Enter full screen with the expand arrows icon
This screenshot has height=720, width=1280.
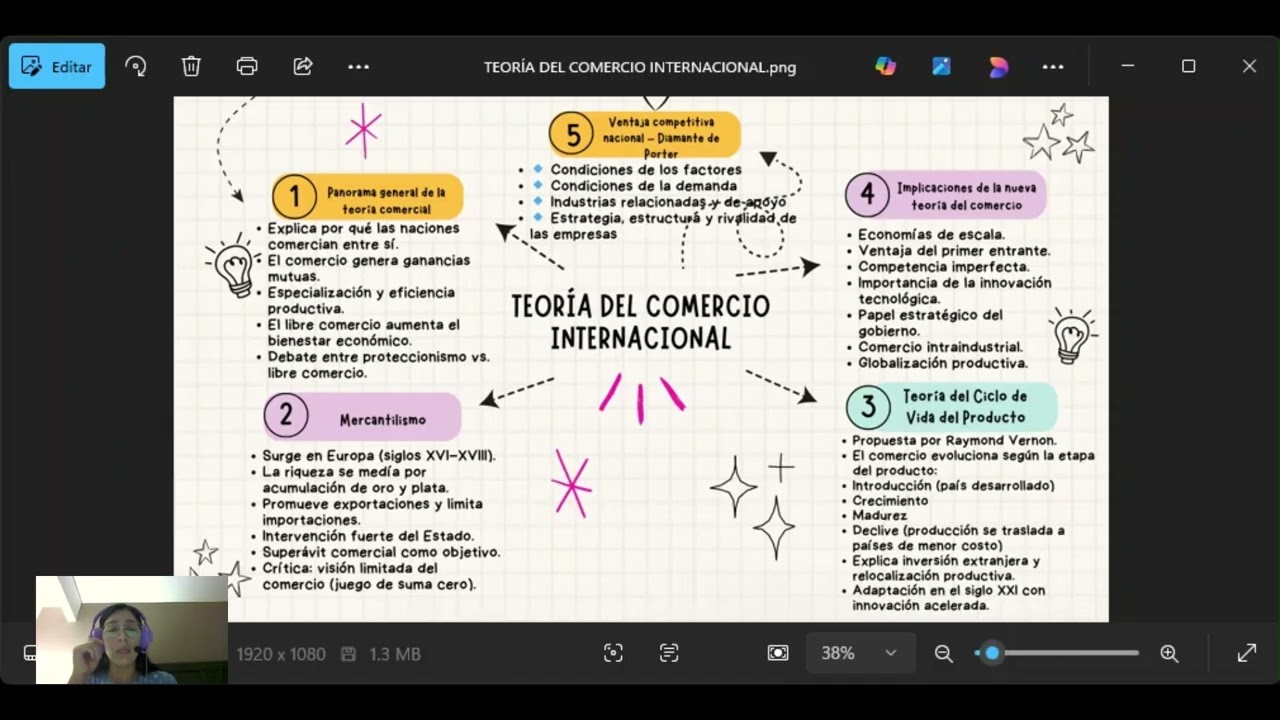point(1247,653)
